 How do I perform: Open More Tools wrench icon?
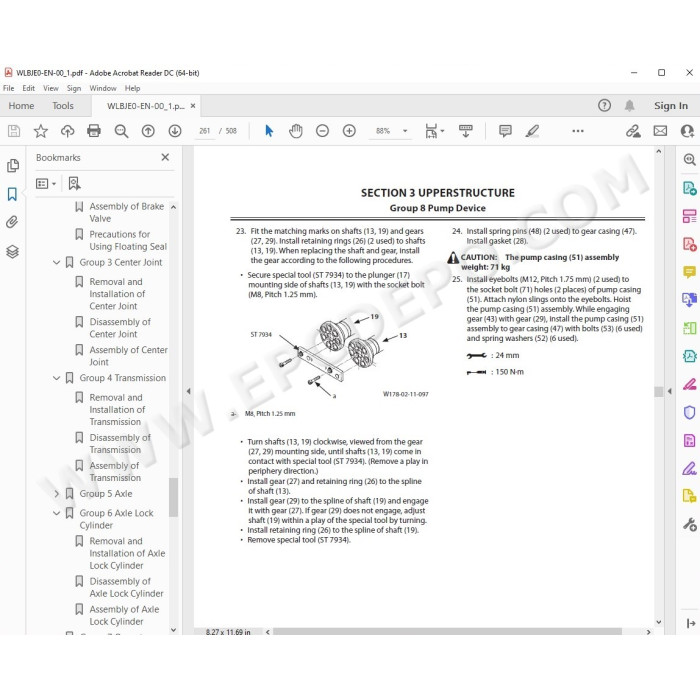click(x=690, y=524)
